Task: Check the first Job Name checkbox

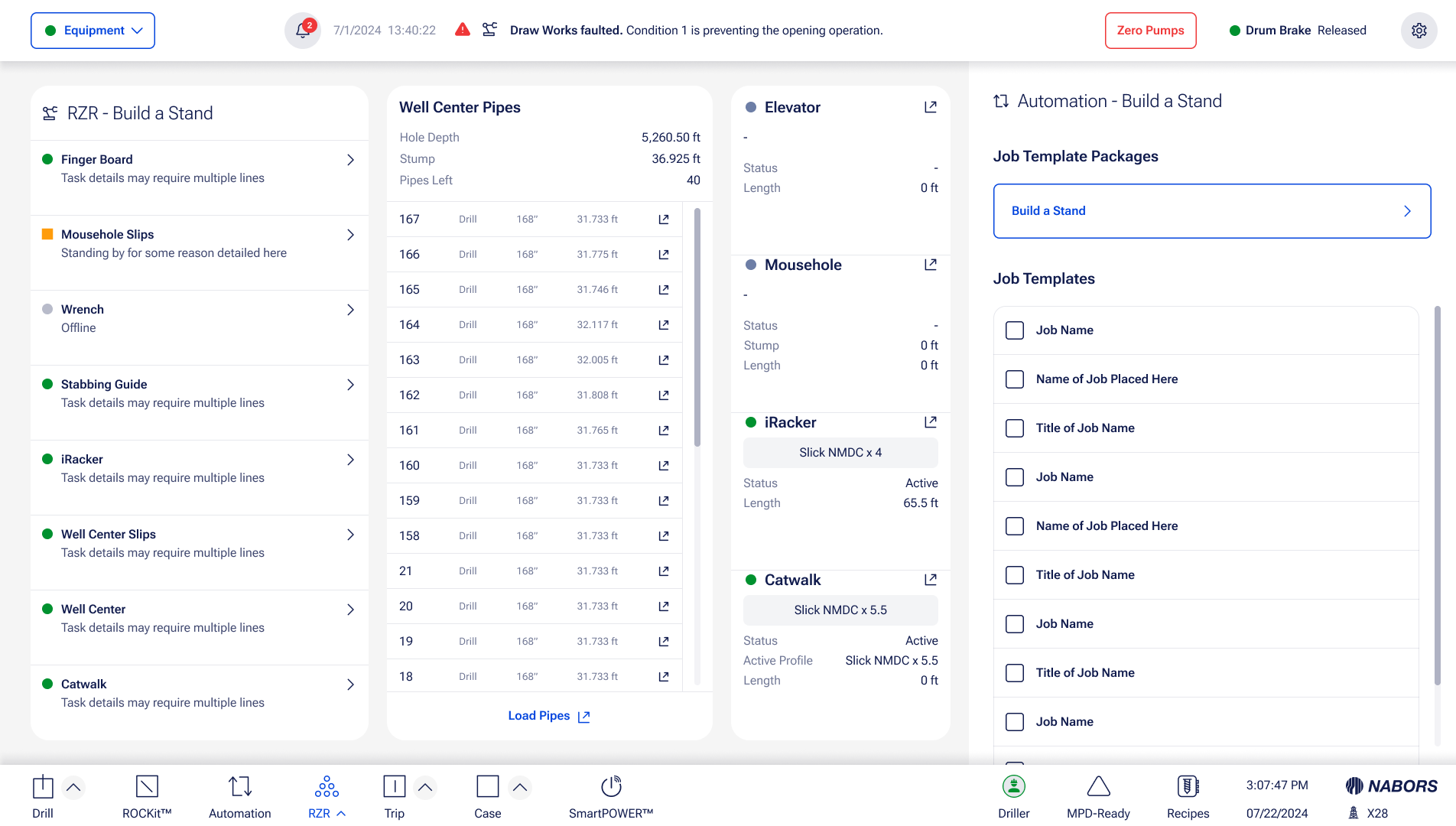Action: (1015, 330)
